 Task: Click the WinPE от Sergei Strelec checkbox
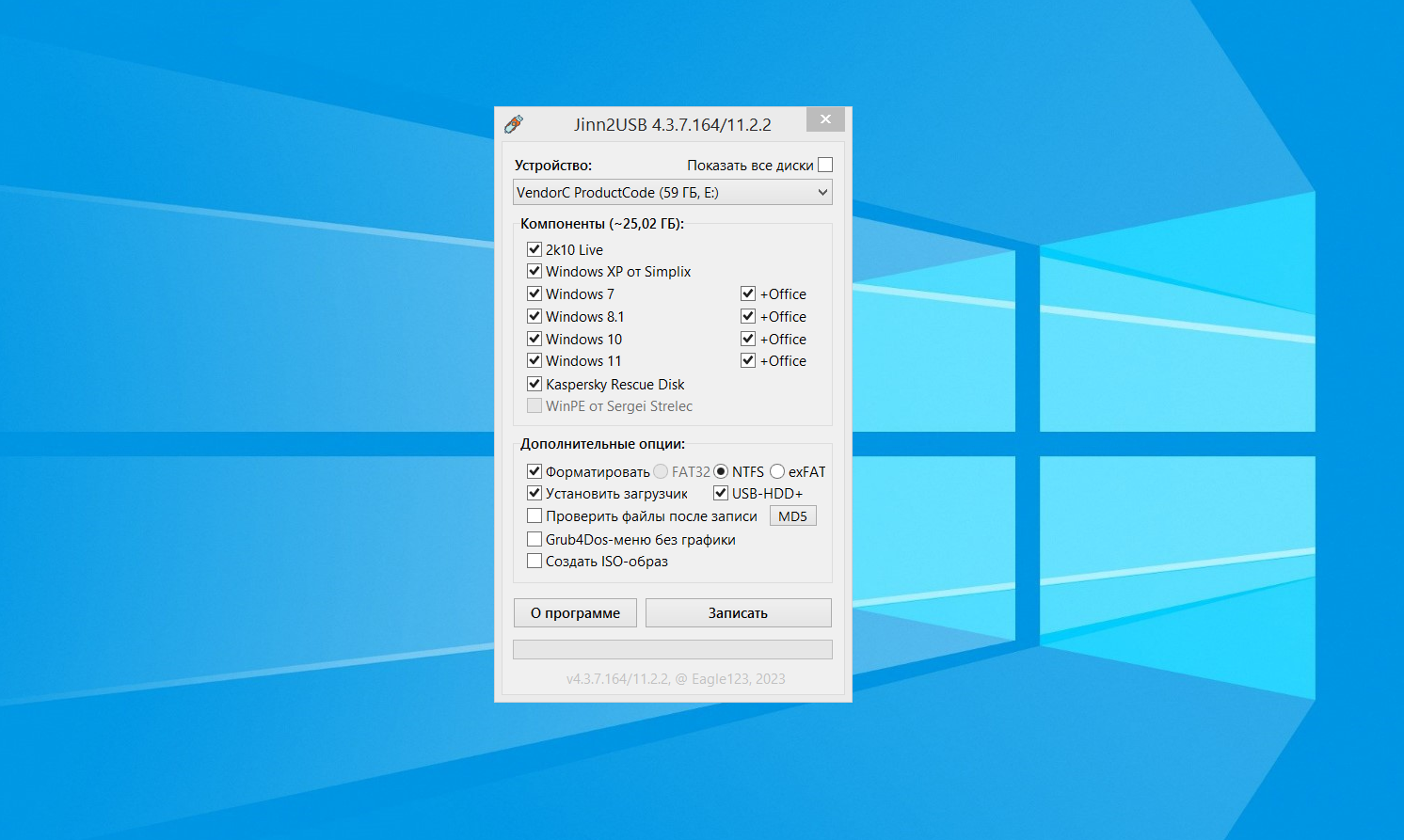[x=534, y=405]
